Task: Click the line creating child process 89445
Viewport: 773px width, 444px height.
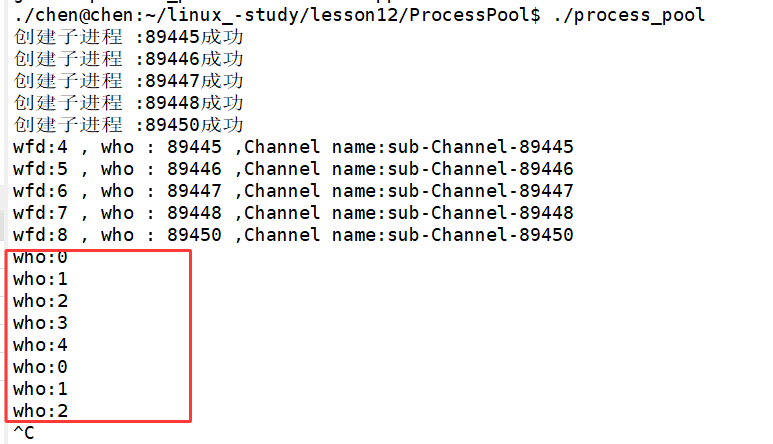Action: point(128,37)
